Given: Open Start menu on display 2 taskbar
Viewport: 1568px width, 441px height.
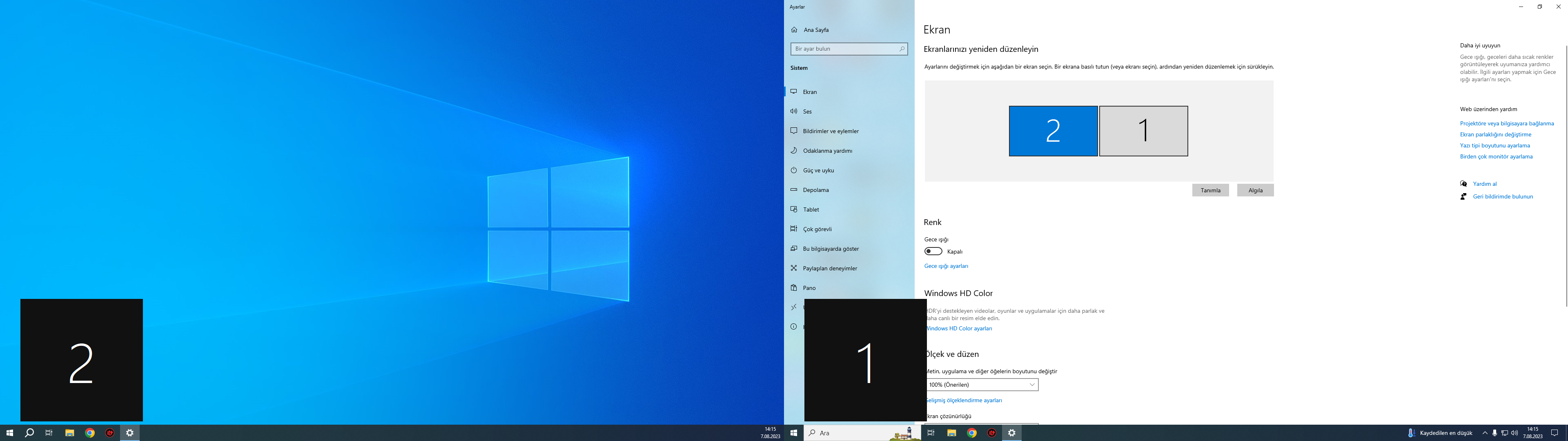Looking at the screenshot, I should coord(10,433).
